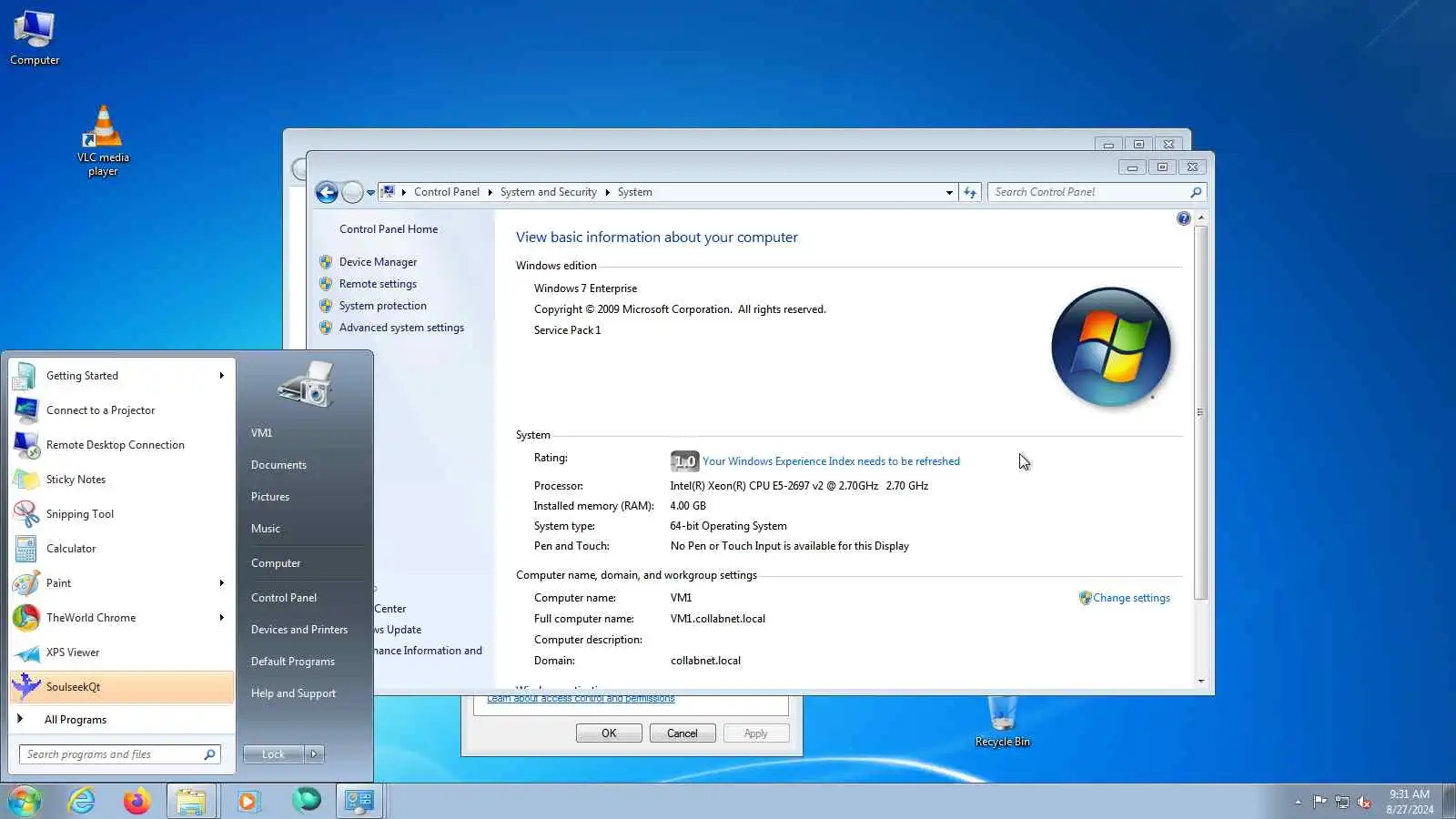The width and height of the screenshot is (1456, 819).
Task: Click System in the address breadcrumb
Action: pyautogui.click(x=634, y=192)
